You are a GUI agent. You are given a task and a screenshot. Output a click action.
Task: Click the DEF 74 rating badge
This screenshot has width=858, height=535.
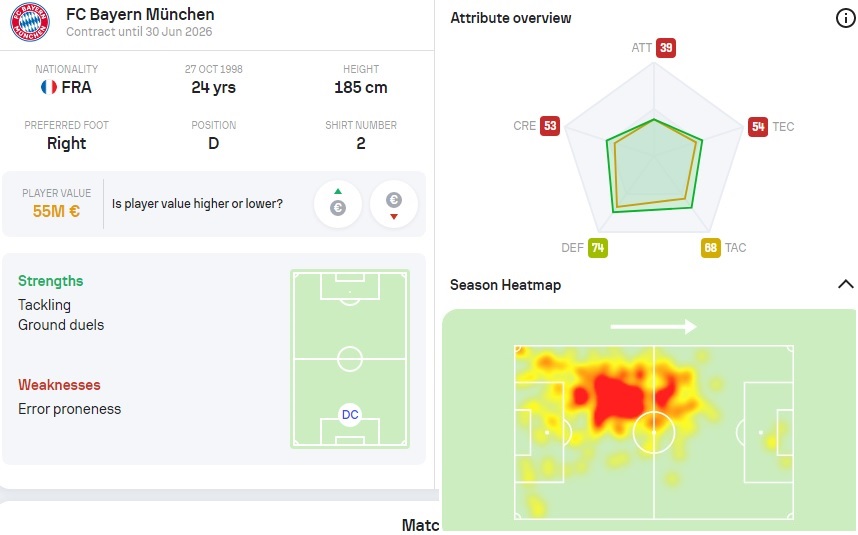point(598,248)
